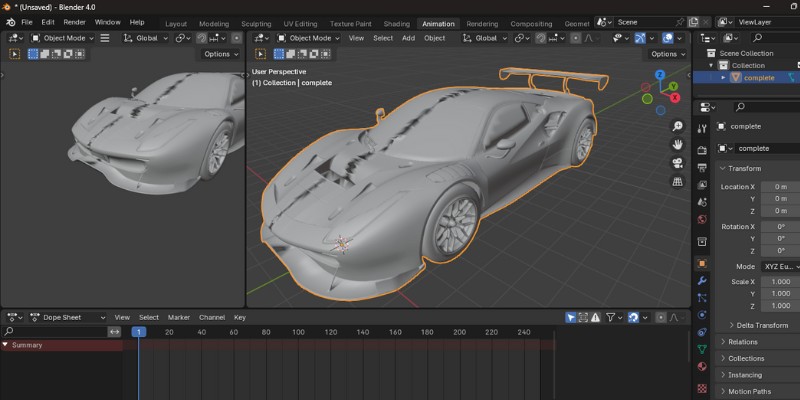Open the Add menu in main viewport
The image size is (800, 400).
(408, 38)
